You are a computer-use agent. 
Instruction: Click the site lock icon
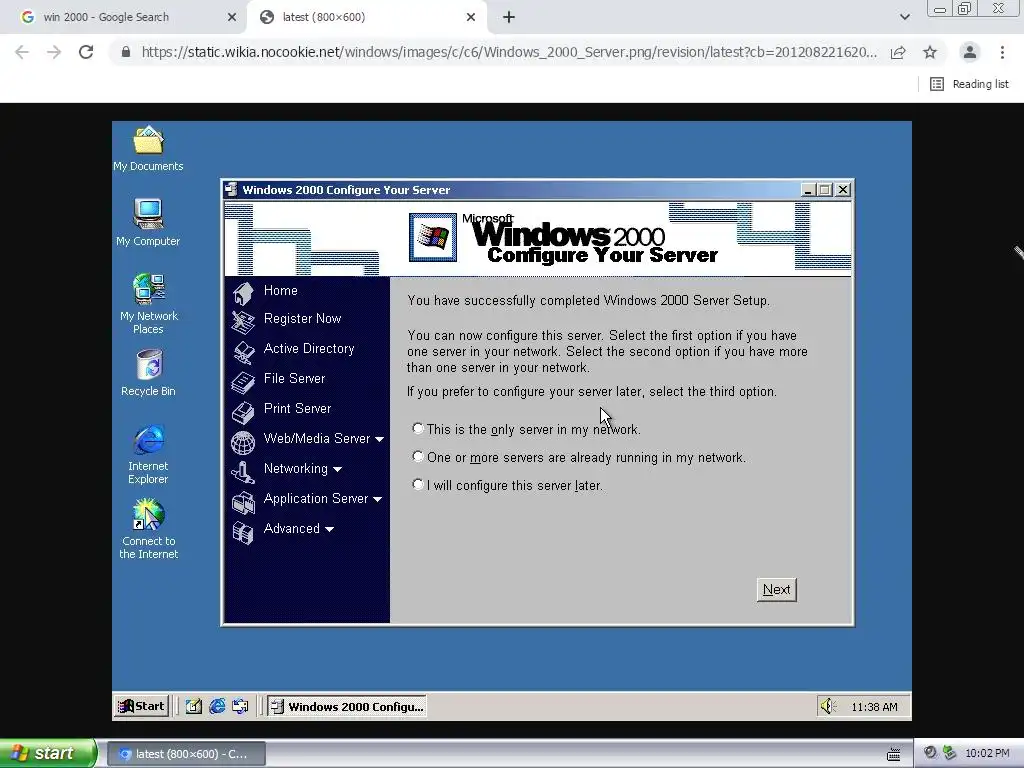[x=126, y=52]
